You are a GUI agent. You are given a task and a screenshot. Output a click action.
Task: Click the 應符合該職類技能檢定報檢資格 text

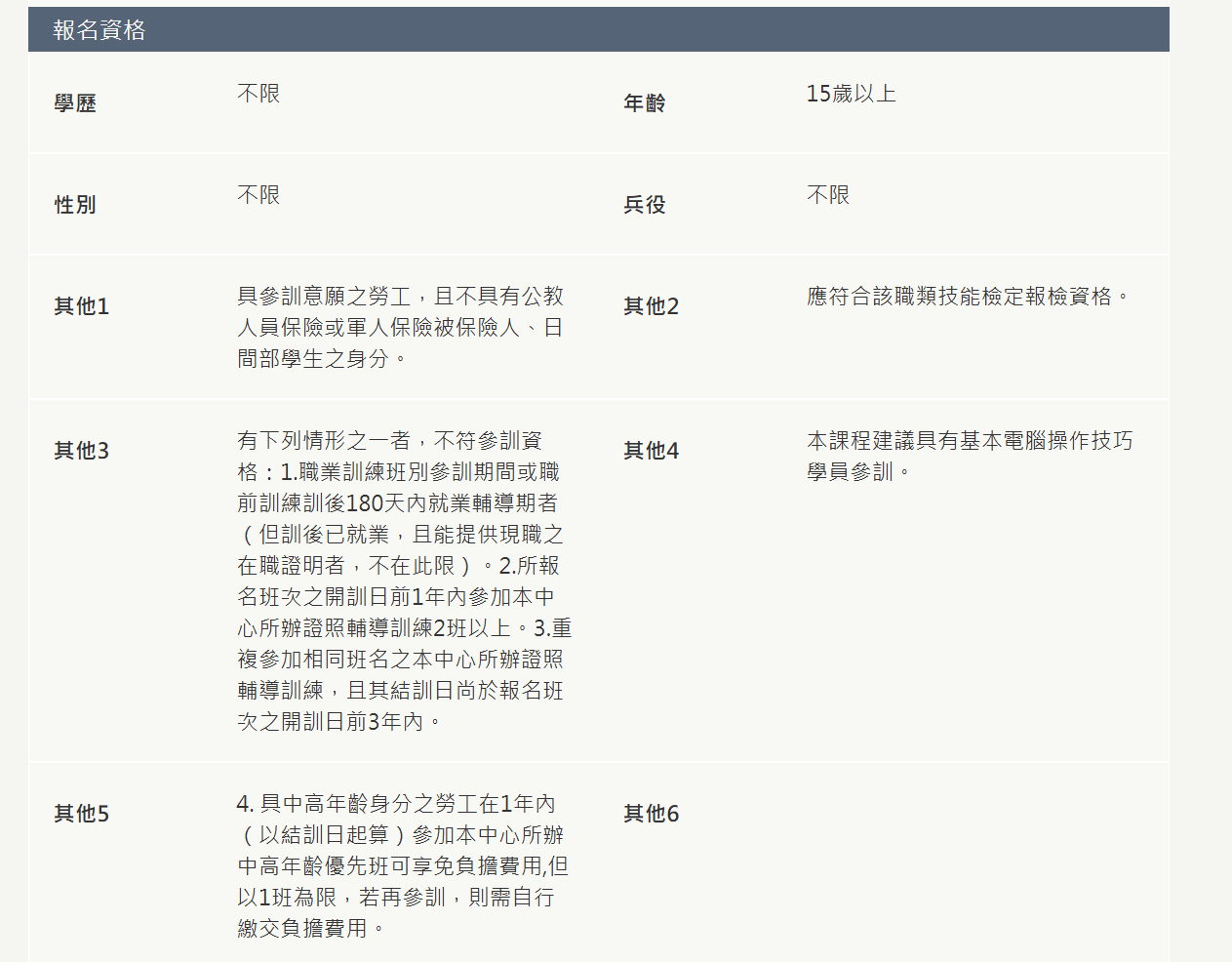pyautogui.click(x=968, y=297)
